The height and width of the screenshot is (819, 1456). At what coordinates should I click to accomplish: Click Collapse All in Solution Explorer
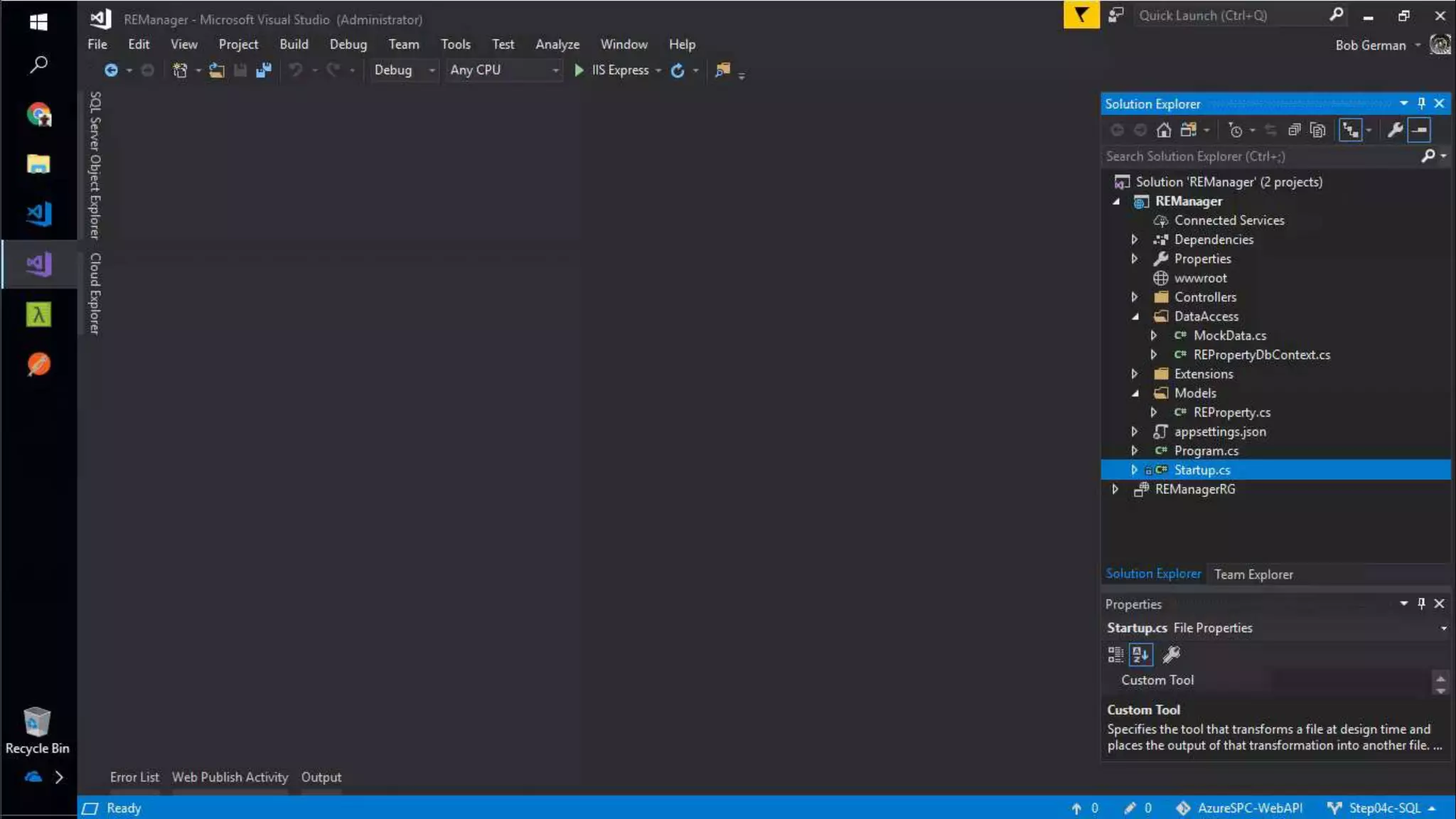[x=1294, y=130]
